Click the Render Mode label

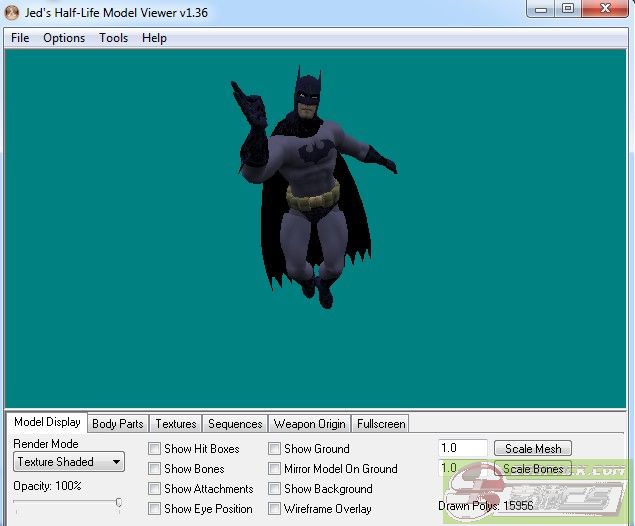tap(46, 444)
